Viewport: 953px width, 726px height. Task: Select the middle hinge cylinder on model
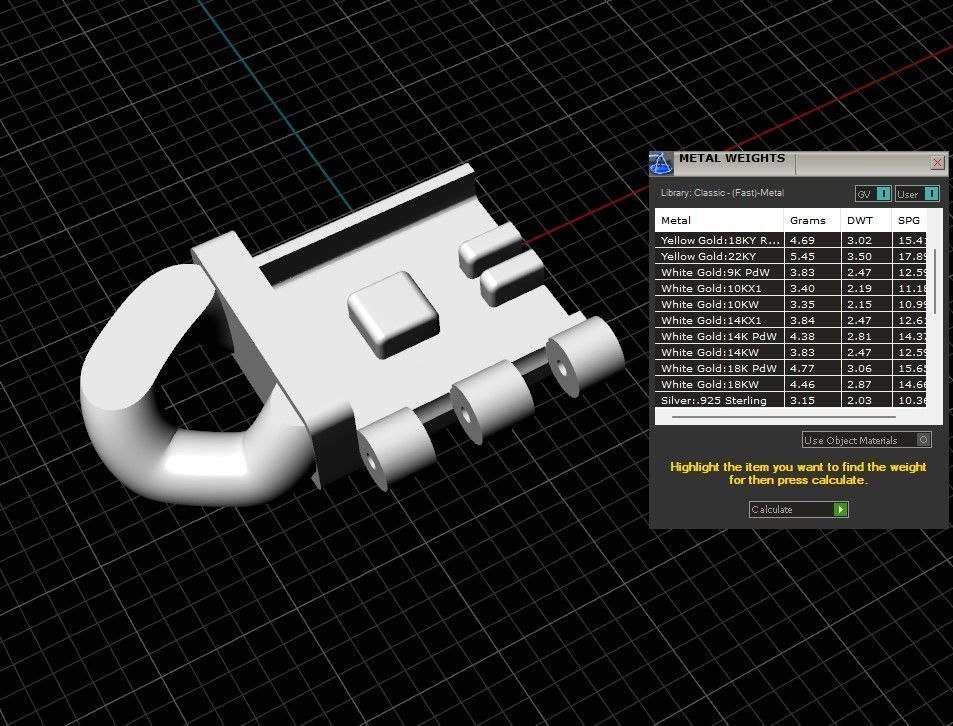pos(491,401)
